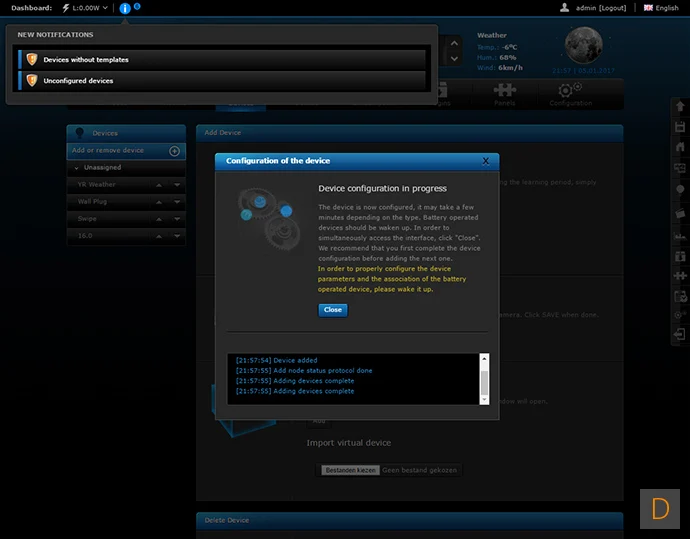This screenshot has width=690, height=539.
Task: Open the Panels tab with puzzle icon
Action: [504, 94]
